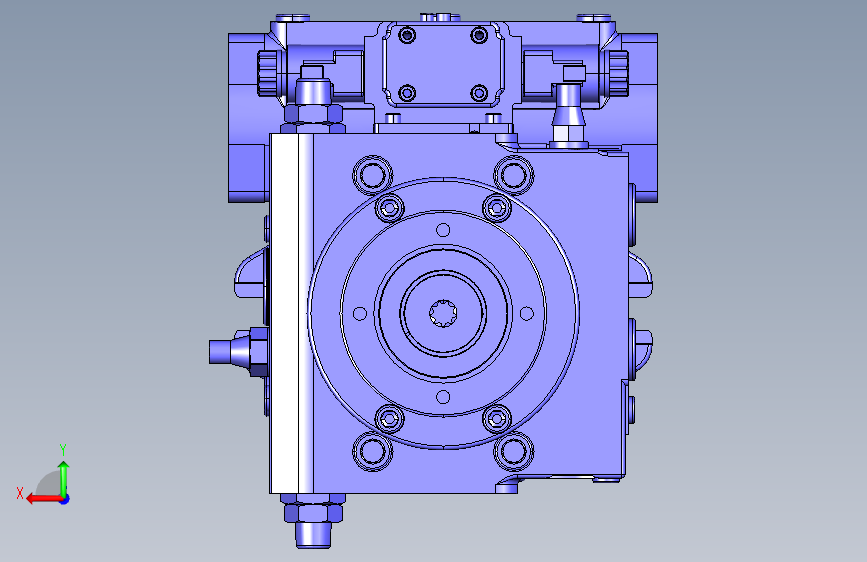Image resolution: width=867 pixels, height=562 pixels.
Task: Click the red "X" axis label
Action: [20, 493]
